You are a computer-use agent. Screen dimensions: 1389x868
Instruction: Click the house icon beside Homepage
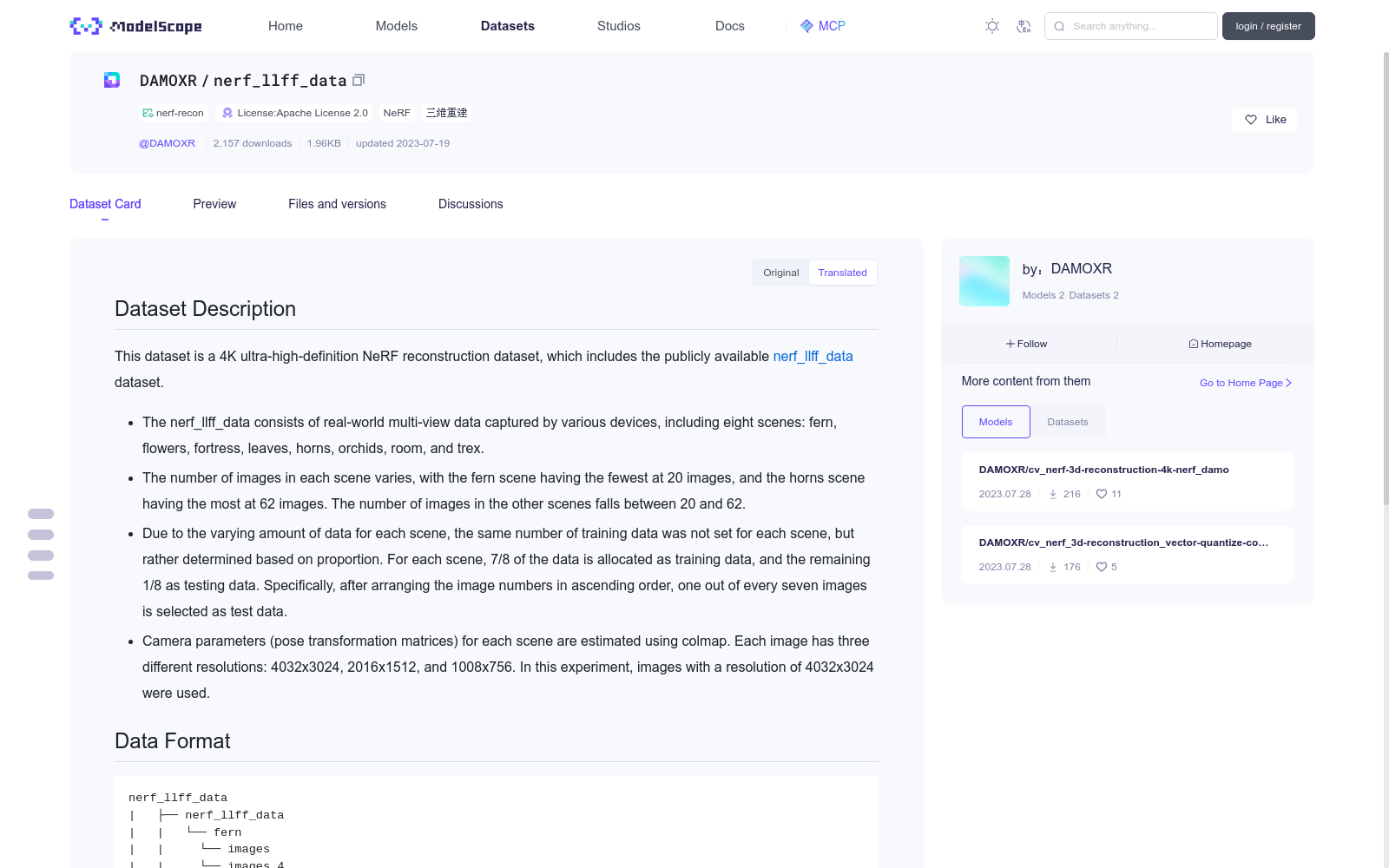click(x=1194, y=344)
